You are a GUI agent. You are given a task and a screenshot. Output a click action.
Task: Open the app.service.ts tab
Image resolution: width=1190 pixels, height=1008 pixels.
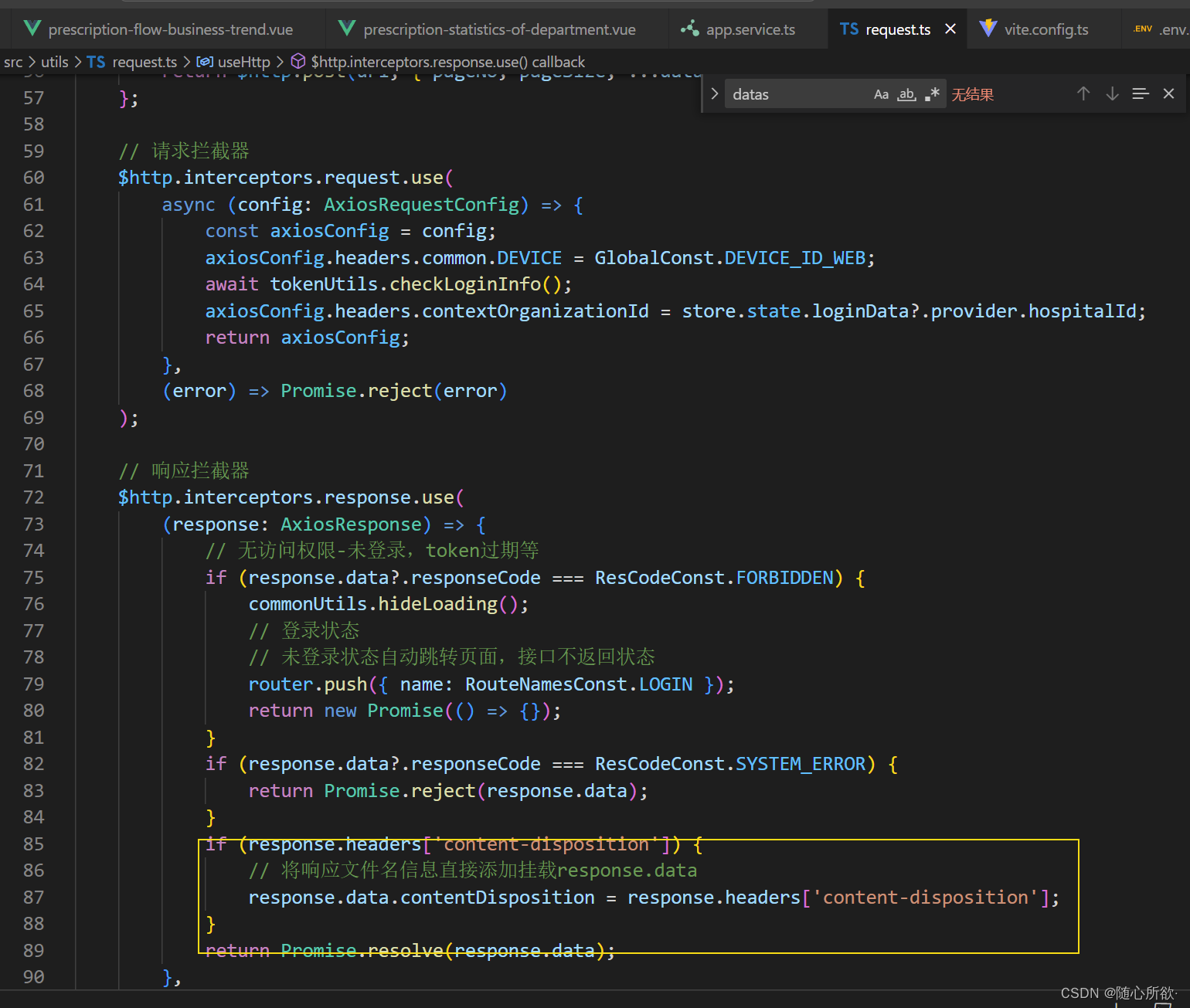point(738,29)
